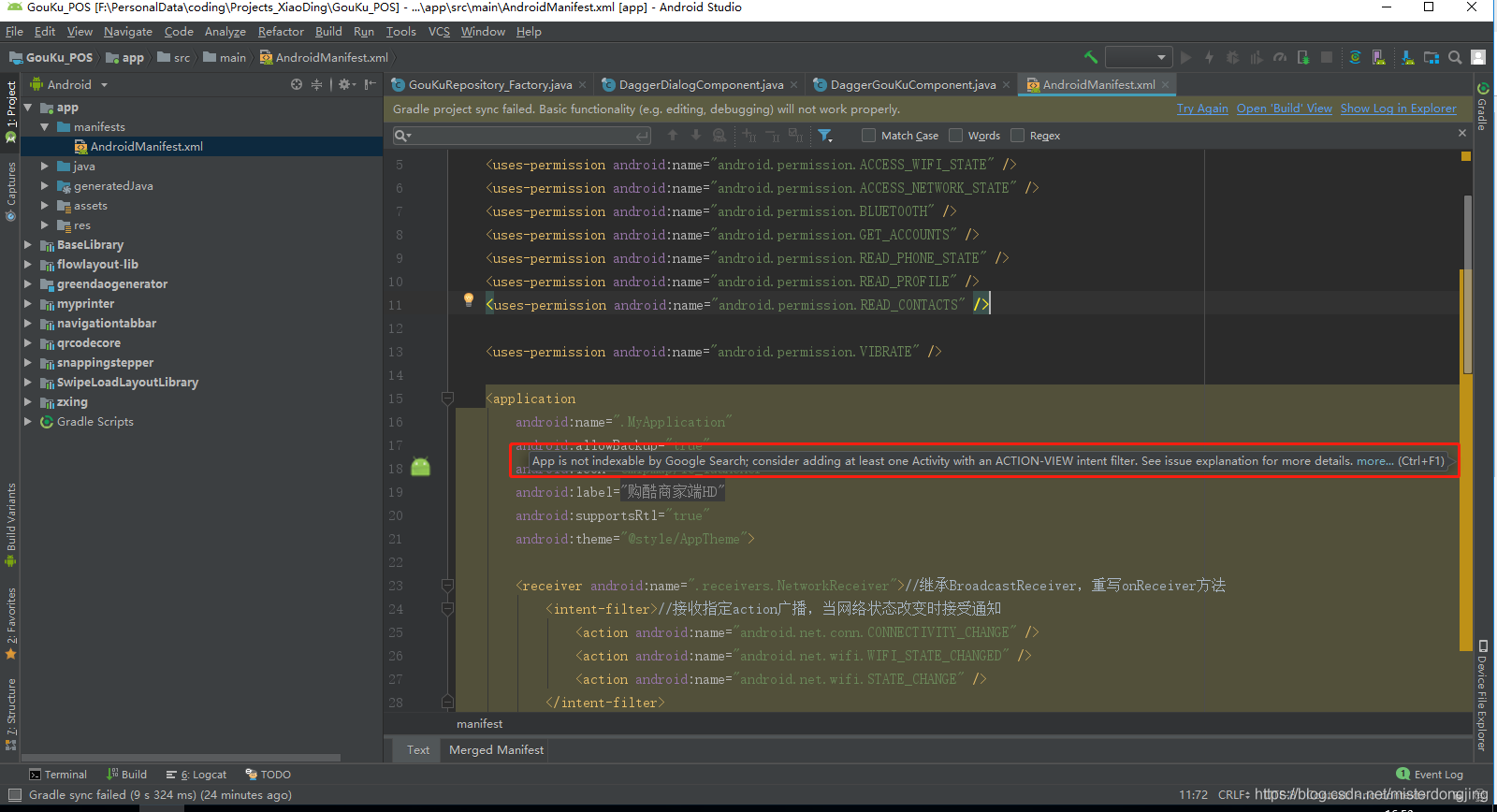Switch to GouKuRepository_Factory.java tab
The width and height of the screenshot is (1497, 812).
point(489,84)
